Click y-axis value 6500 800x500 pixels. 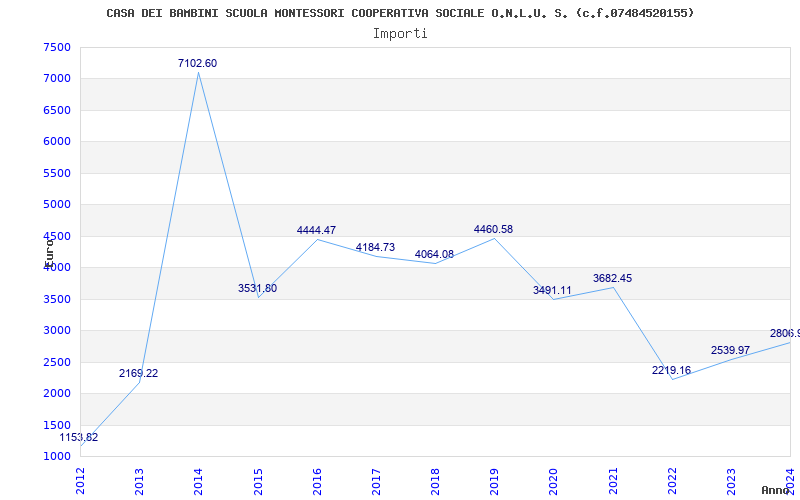[57, 110]
